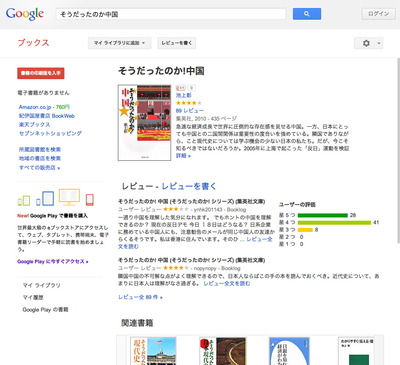
Task: Click the 星 1 つ rating row
Action: [x=291, y=244]
